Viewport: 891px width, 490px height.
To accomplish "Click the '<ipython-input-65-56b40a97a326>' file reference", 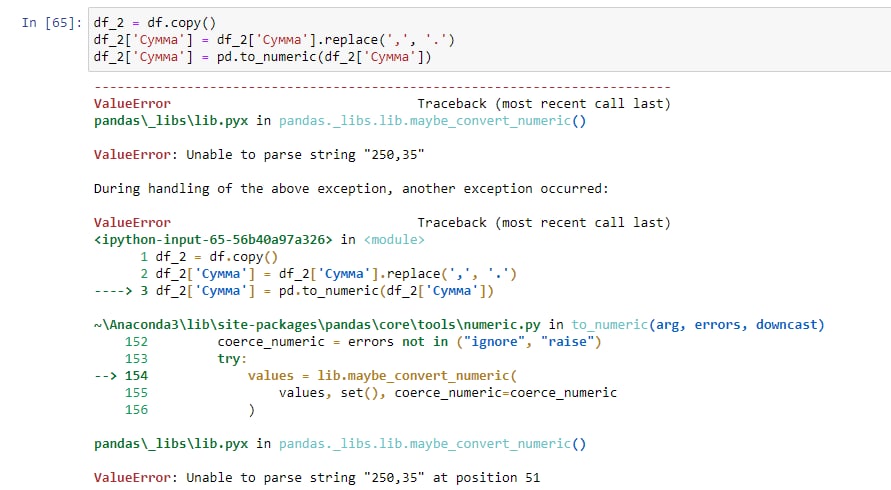I will point(213,239).
